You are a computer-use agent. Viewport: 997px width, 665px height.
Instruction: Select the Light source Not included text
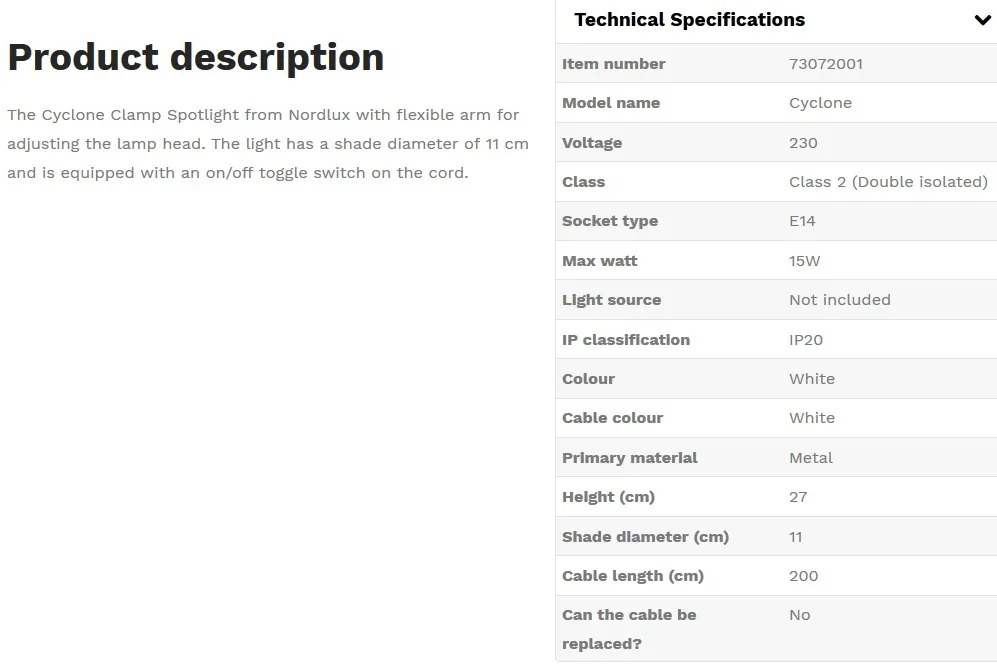tap(840, 300)
